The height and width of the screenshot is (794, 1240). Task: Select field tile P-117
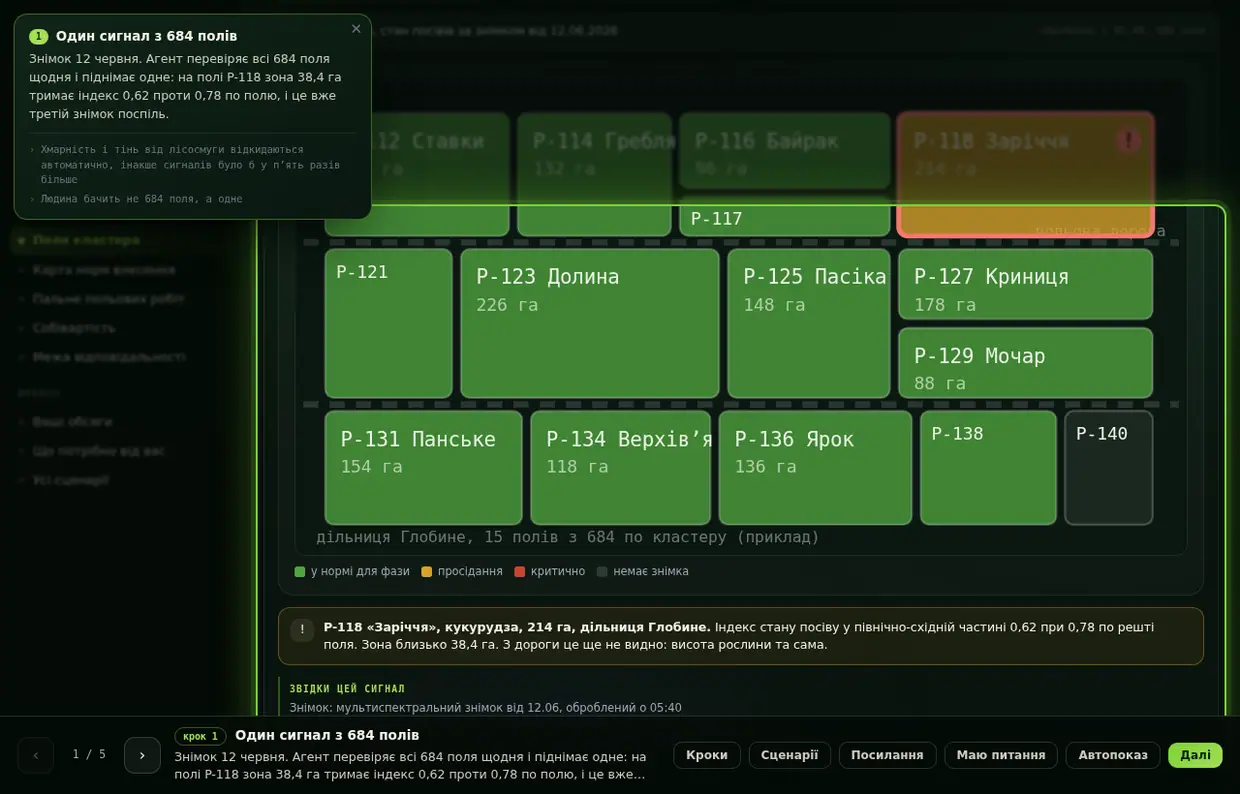(785, 219)
